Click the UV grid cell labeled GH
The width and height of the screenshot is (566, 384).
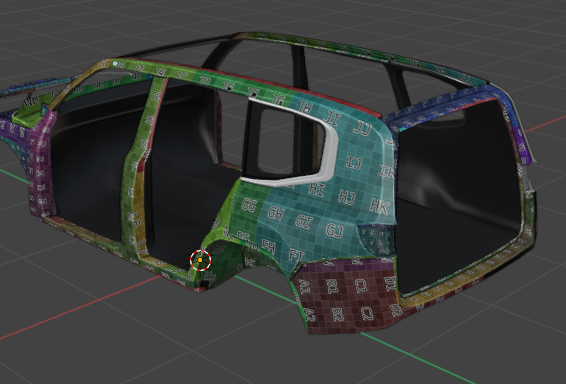275,214
